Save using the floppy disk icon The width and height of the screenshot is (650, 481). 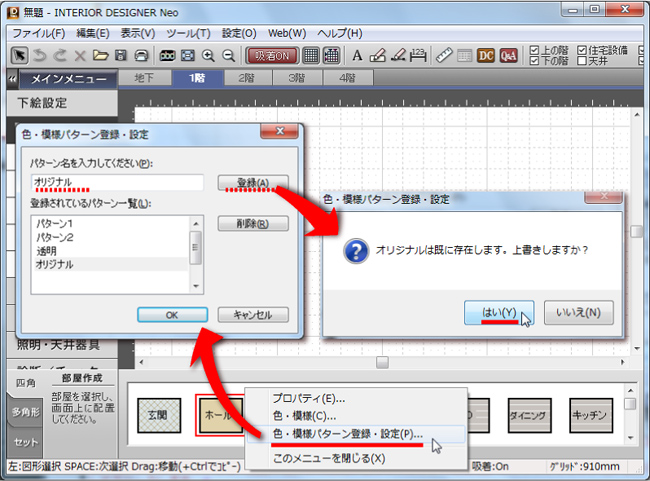tap(121, 55)
